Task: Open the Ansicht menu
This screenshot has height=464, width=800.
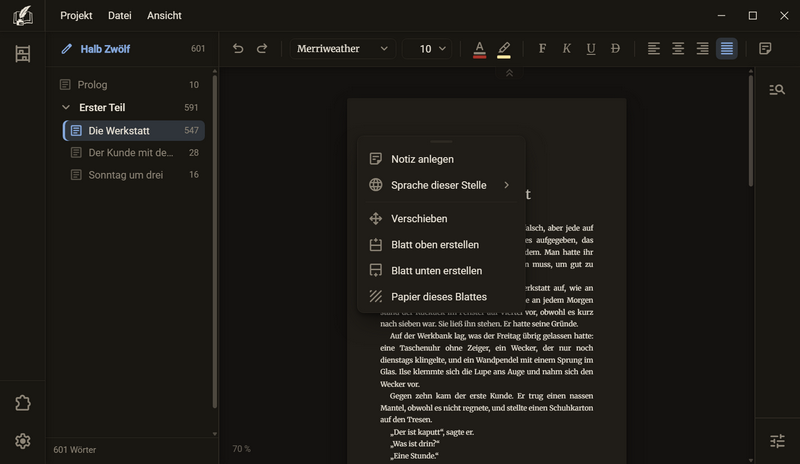Action: click(x=164, y=15)
